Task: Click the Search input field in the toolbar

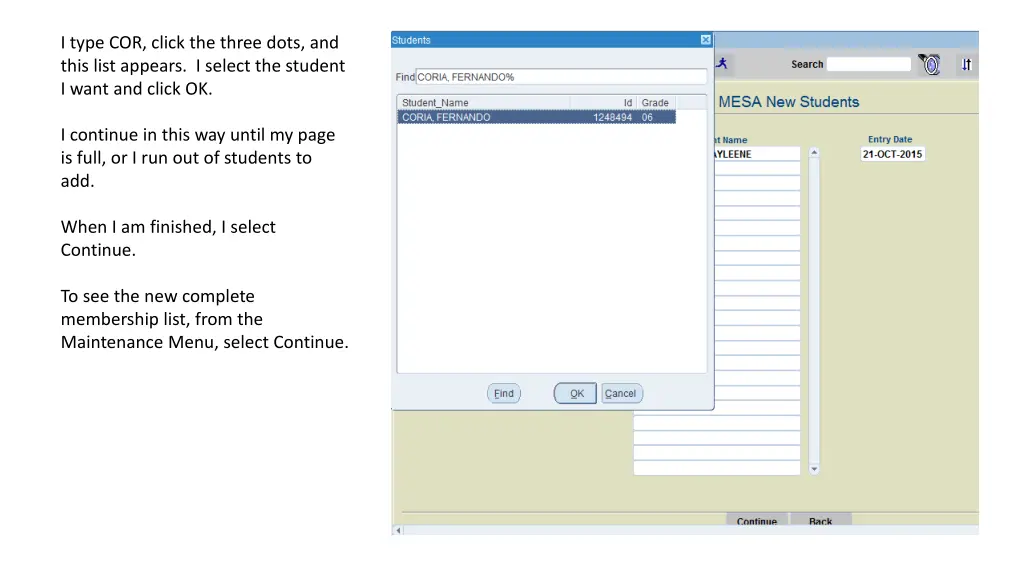Action: coord(869,64)
